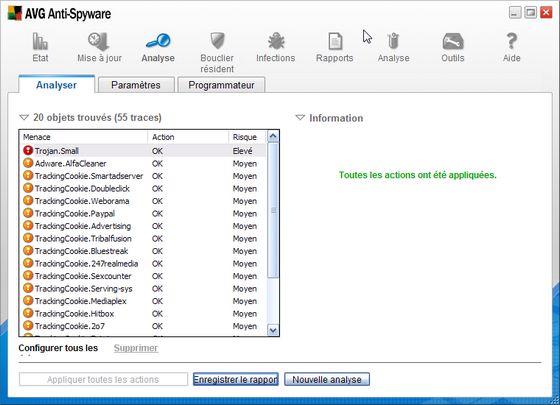Click Appliquer toutes les actions button

(103, 379)
